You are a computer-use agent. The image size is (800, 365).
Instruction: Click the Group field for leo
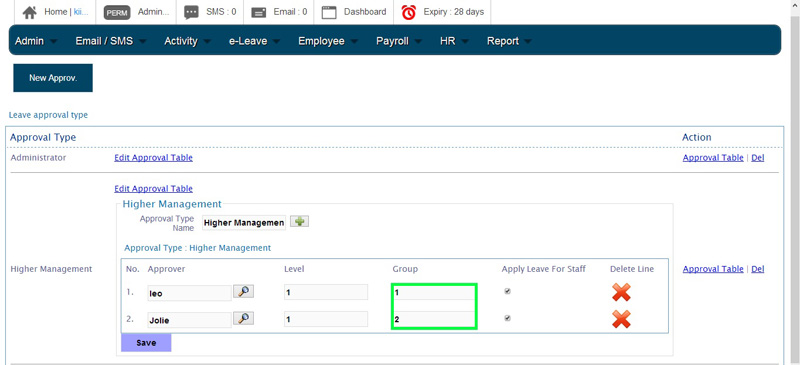434,293
